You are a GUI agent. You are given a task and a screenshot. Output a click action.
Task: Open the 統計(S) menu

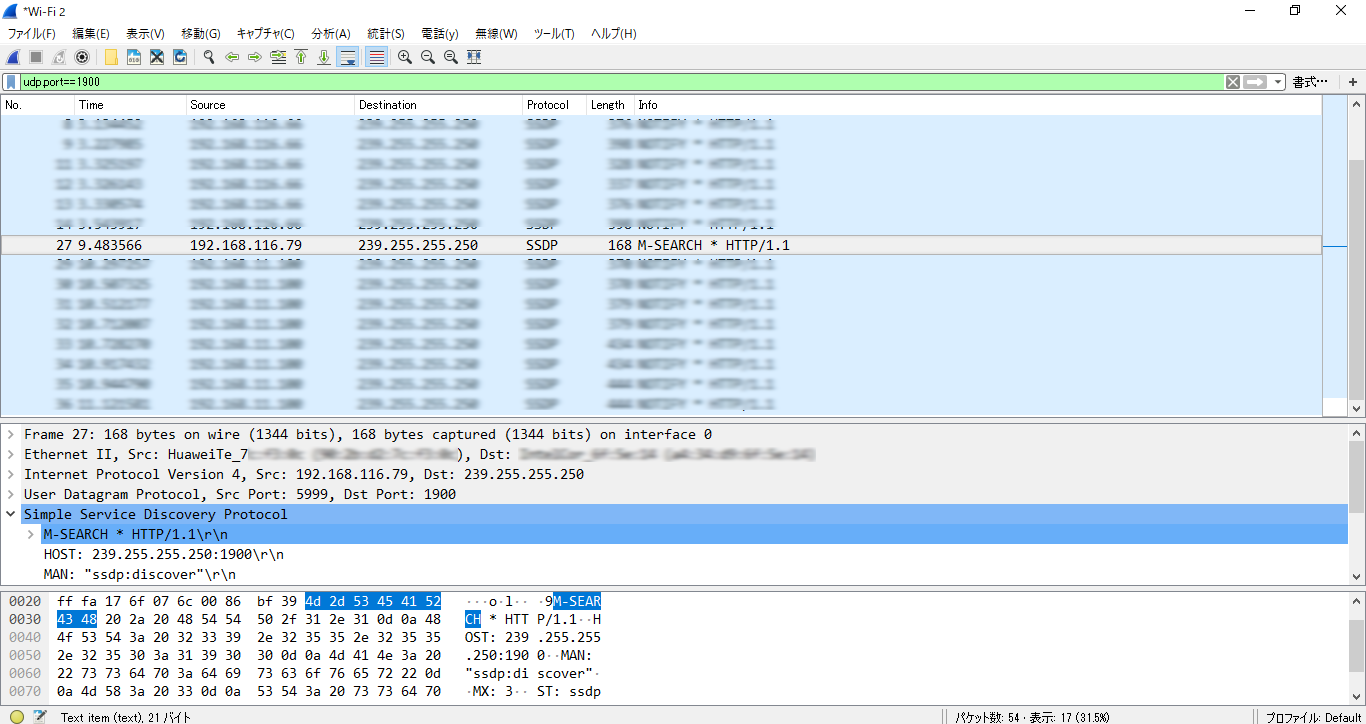tap(386, 34)
